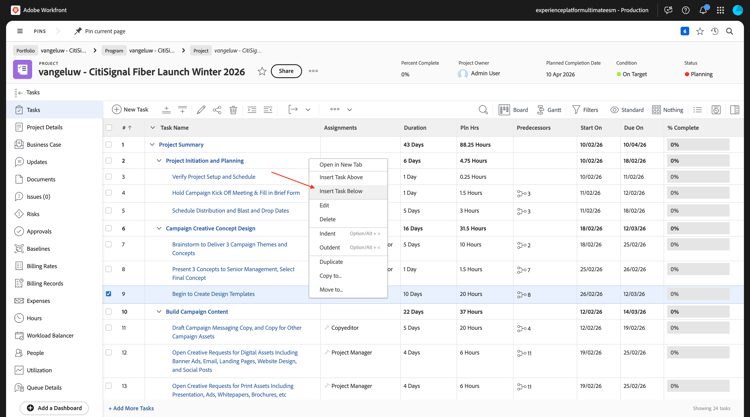The height and width of the screenshot is (417, 750).
Task: Open Verify Project Setup and Schedule task
Action: pos(213,177)
